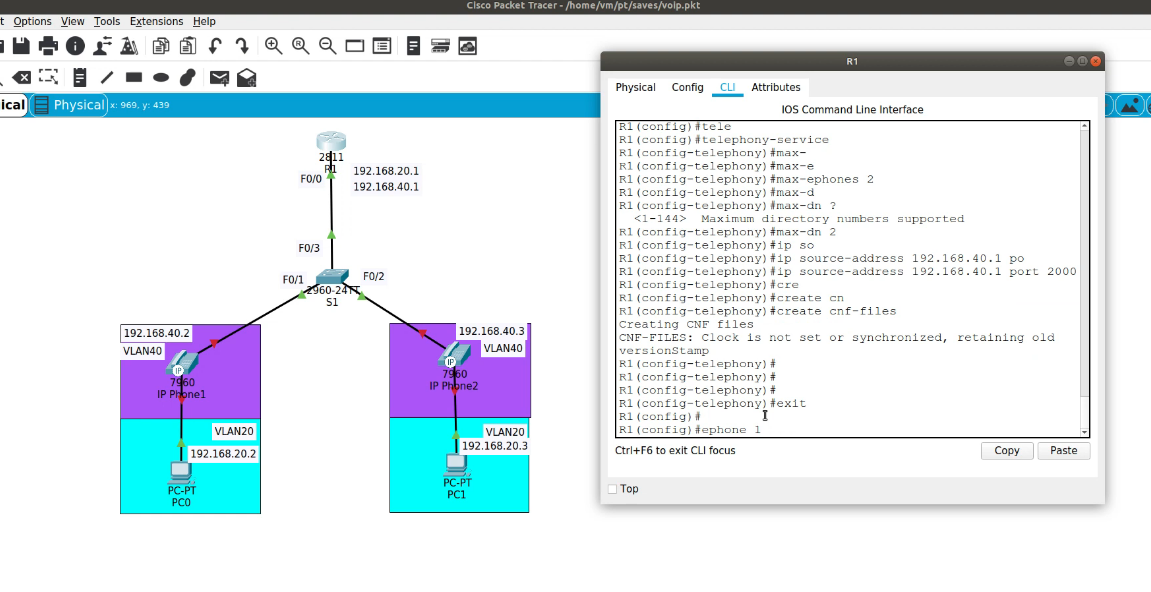Viewport: 1151px width, 592px height.
Task: Click the Save floppy-disk icon
Action: click(21, 46)
